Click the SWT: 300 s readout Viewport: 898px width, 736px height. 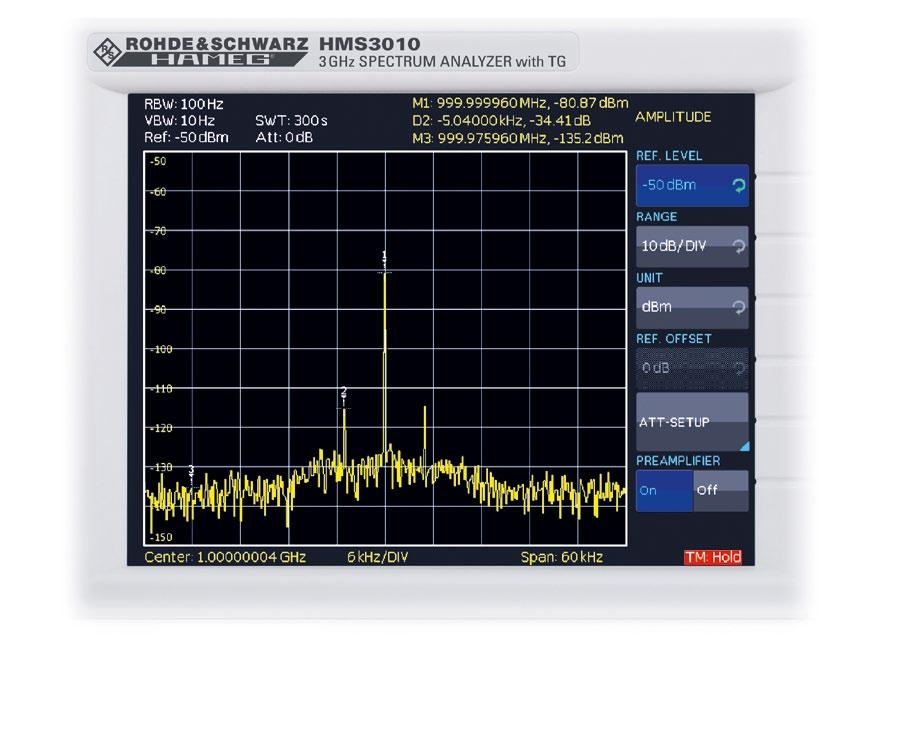click(291, 121)
